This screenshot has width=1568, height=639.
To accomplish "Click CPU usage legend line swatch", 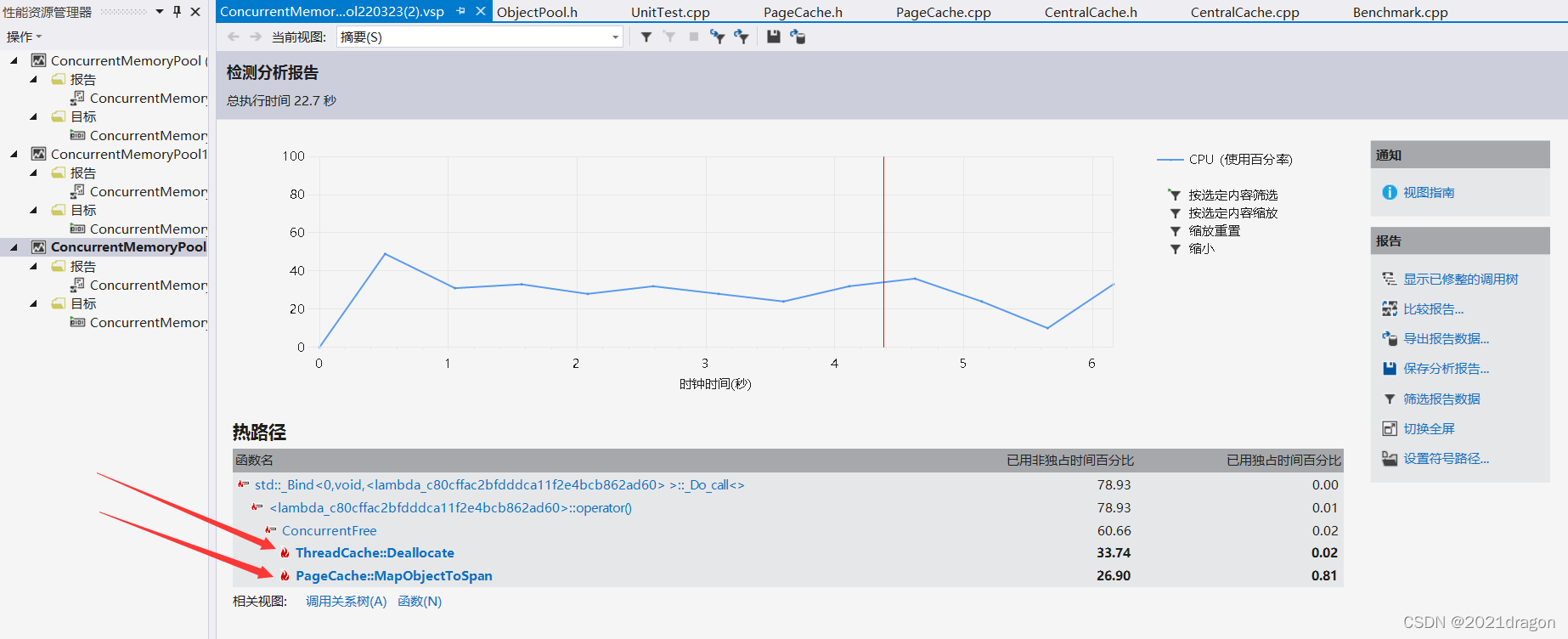I will click(1170, 160).
